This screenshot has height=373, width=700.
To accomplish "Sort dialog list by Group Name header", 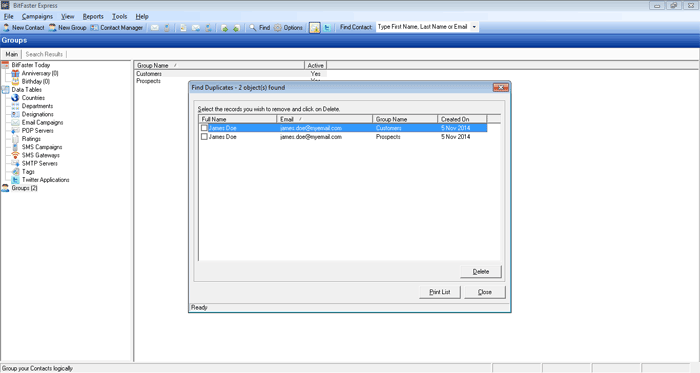I will point(405,119).
